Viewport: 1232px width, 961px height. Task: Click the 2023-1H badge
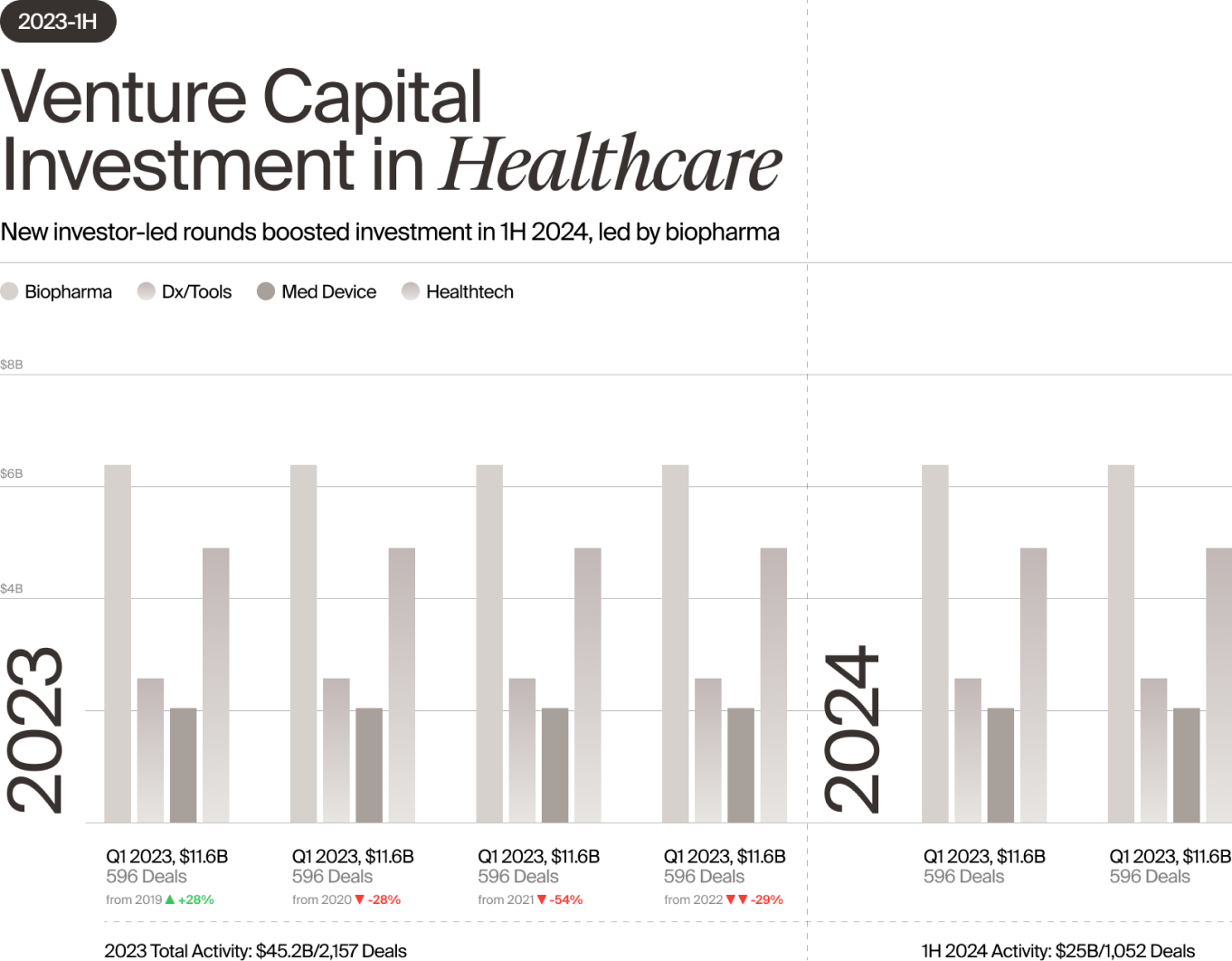(x=58, y=22)
